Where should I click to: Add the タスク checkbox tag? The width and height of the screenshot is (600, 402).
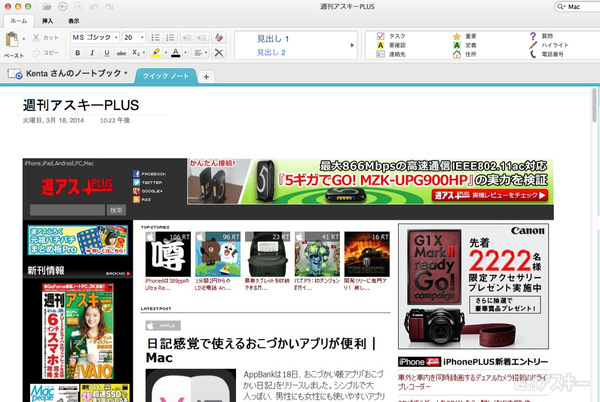click(x=391, y=36)
